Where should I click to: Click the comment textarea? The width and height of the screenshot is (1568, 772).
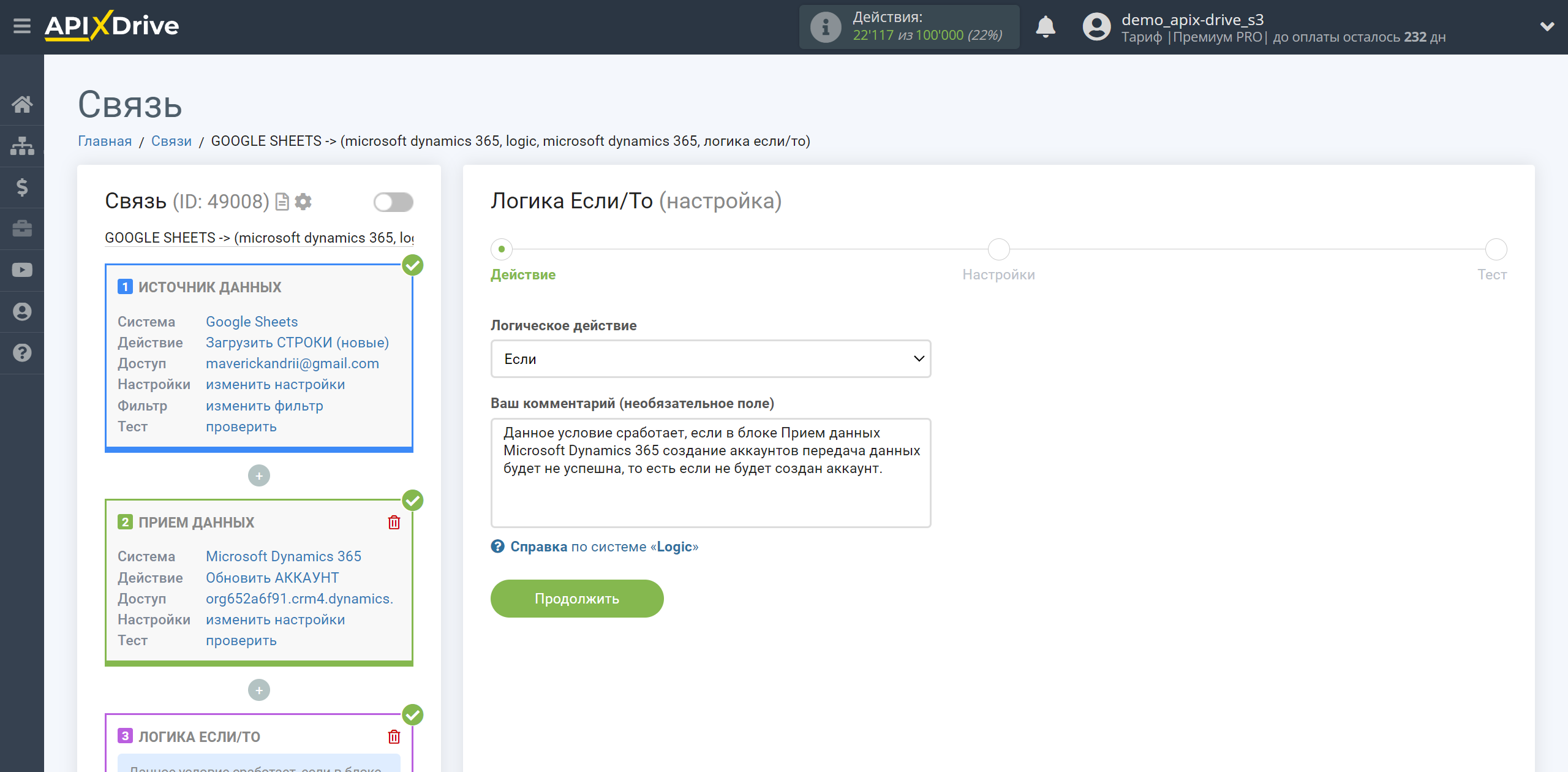(710, 473)
